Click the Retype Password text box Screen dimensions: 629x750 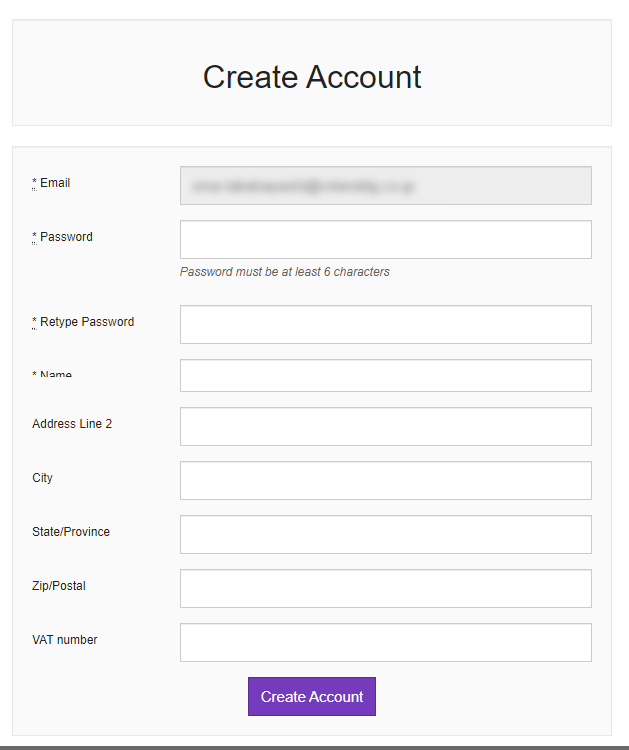coord(385,325)
